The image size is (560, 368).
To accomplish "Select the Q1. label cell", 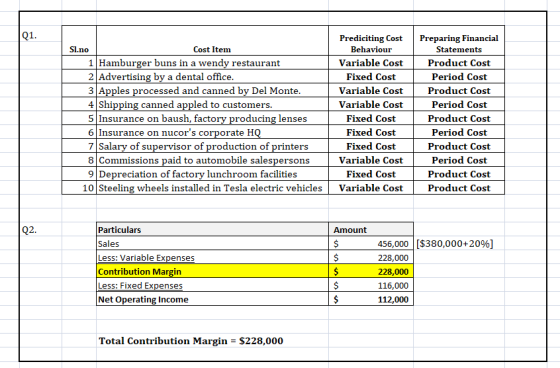I will pyautogui.click(x=29, y=35).
